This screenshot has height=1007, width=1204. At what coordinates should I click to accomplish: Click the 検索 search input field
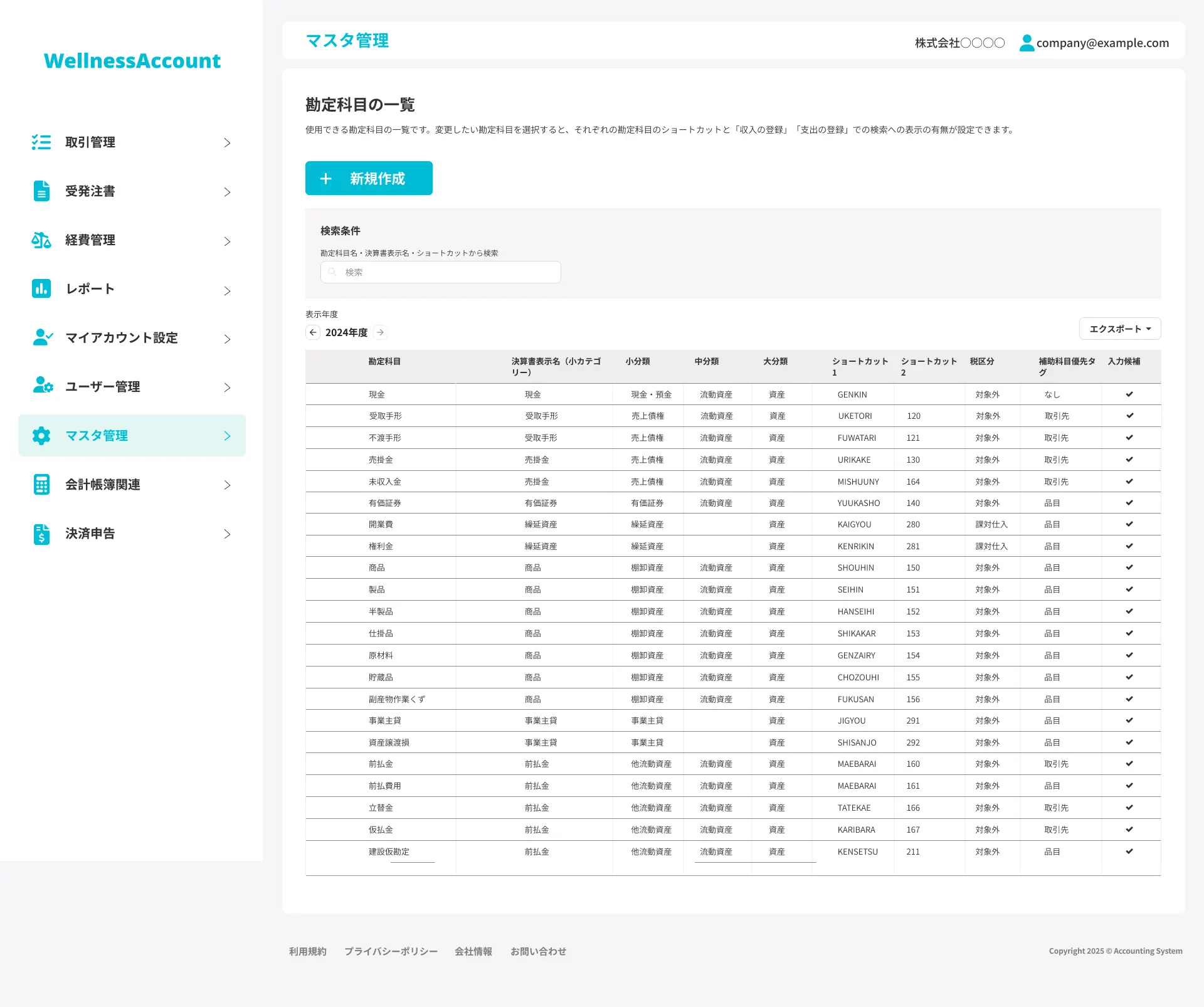(x=440, y=272)
